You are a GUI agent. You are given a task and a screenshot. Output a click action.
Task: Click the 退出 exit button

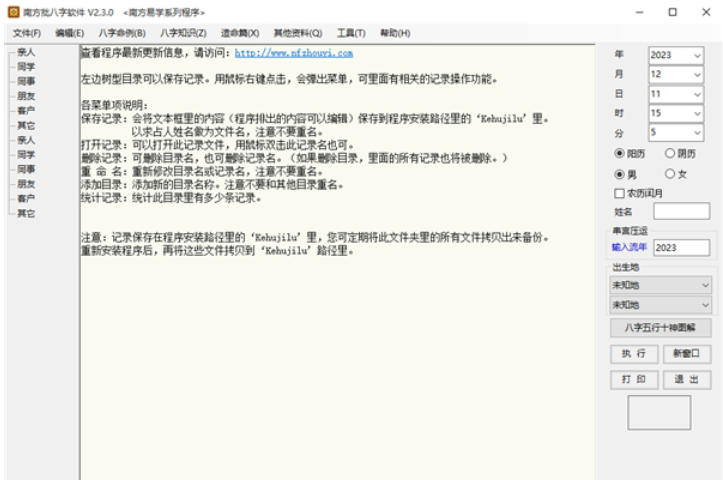687,379
